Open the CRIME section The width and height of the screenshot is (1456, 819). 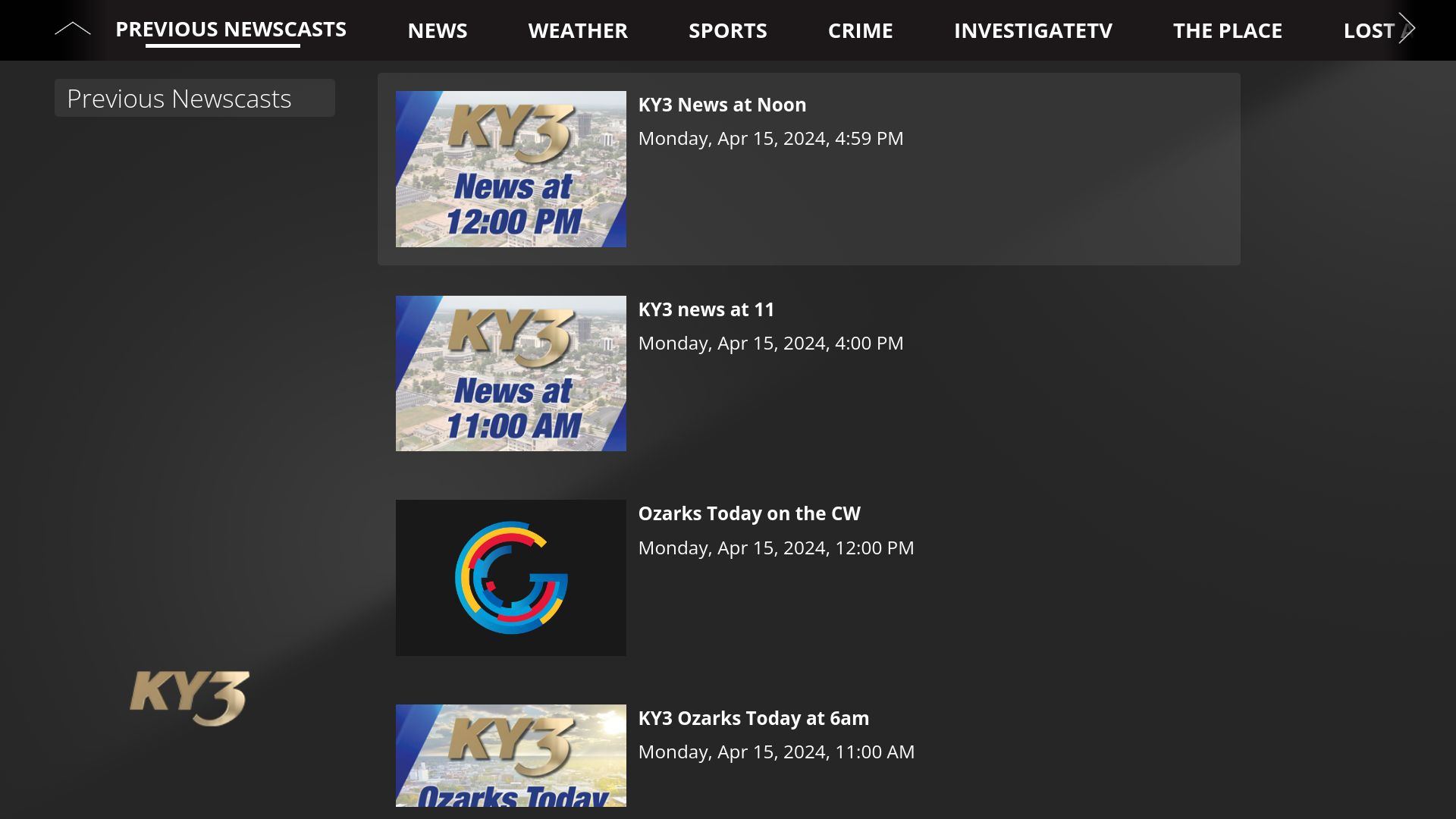click(861, 30)
